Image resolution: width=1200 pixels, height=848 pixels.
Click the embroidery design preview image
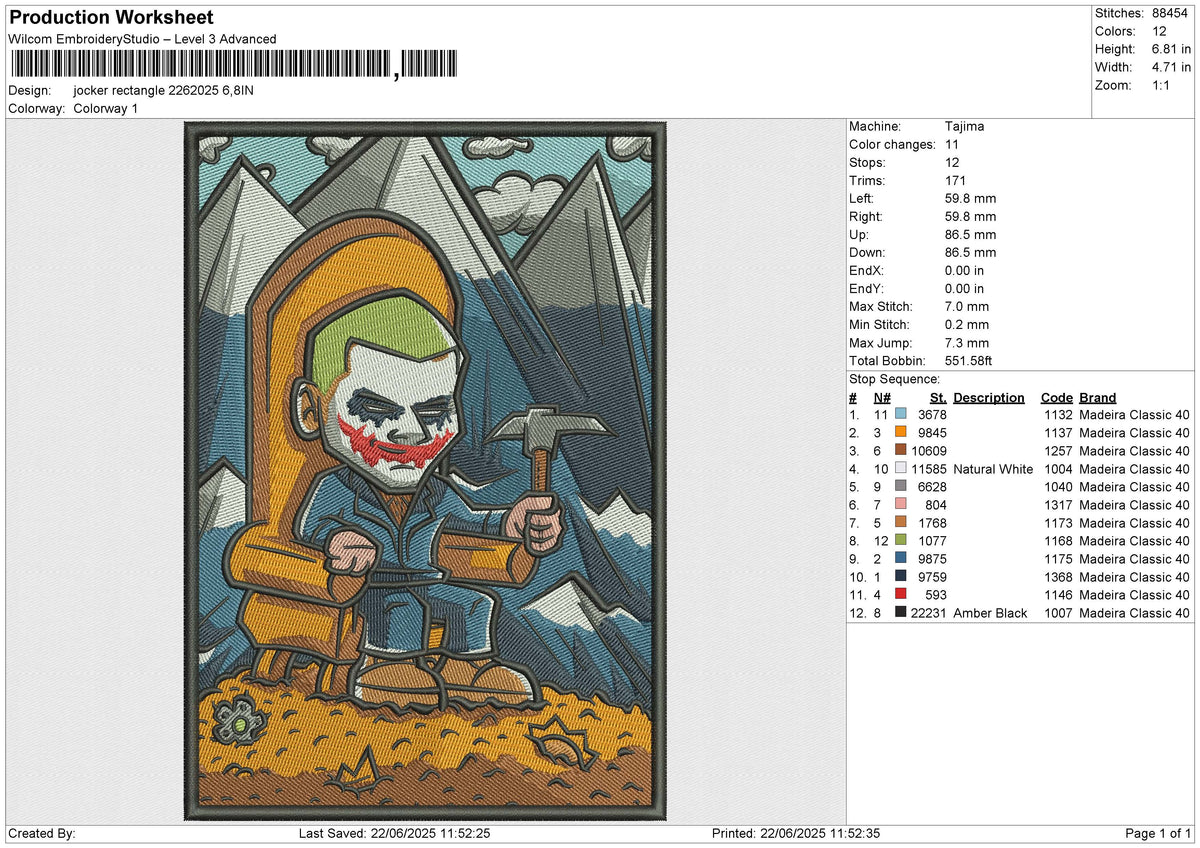point(425,471)
